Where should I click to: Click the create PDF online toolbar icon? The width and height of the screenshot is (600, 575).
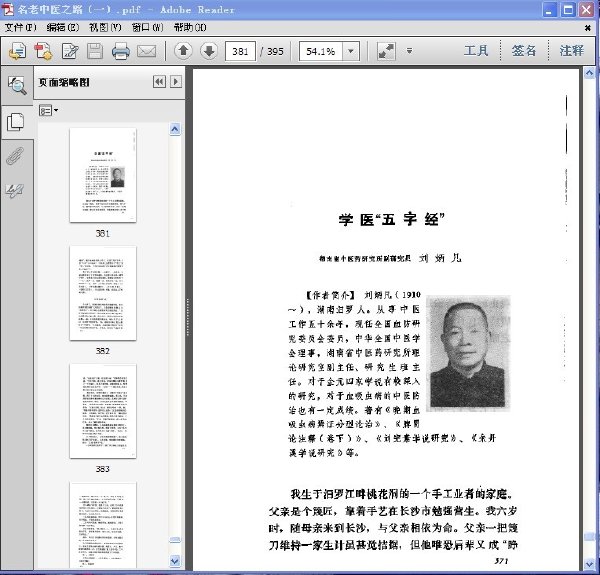point(17,50)
